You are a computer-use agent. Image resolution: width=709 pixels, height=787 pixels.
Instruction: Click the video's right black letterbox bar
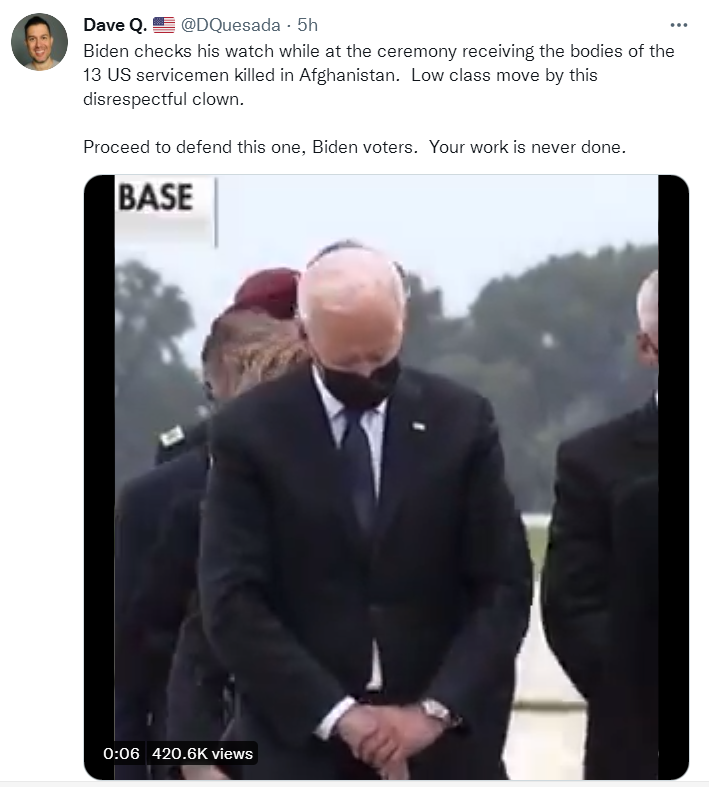[x=673, y=477]
